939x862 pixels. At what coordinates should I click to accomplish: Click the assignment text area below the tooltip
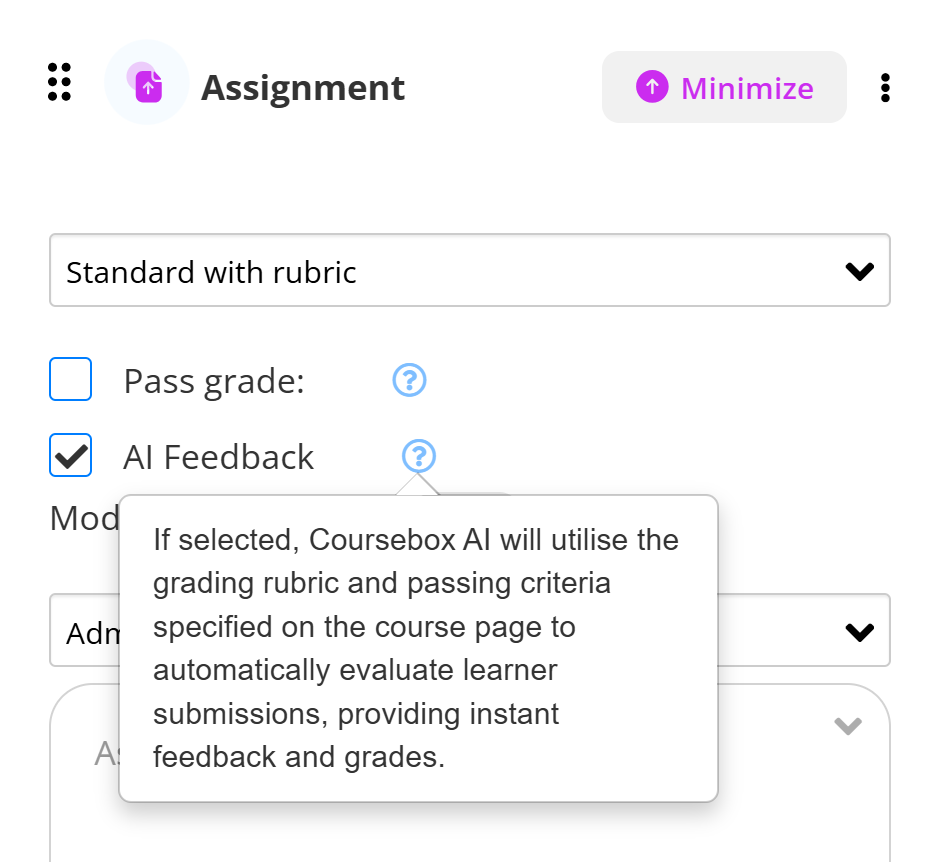(470, 830)
